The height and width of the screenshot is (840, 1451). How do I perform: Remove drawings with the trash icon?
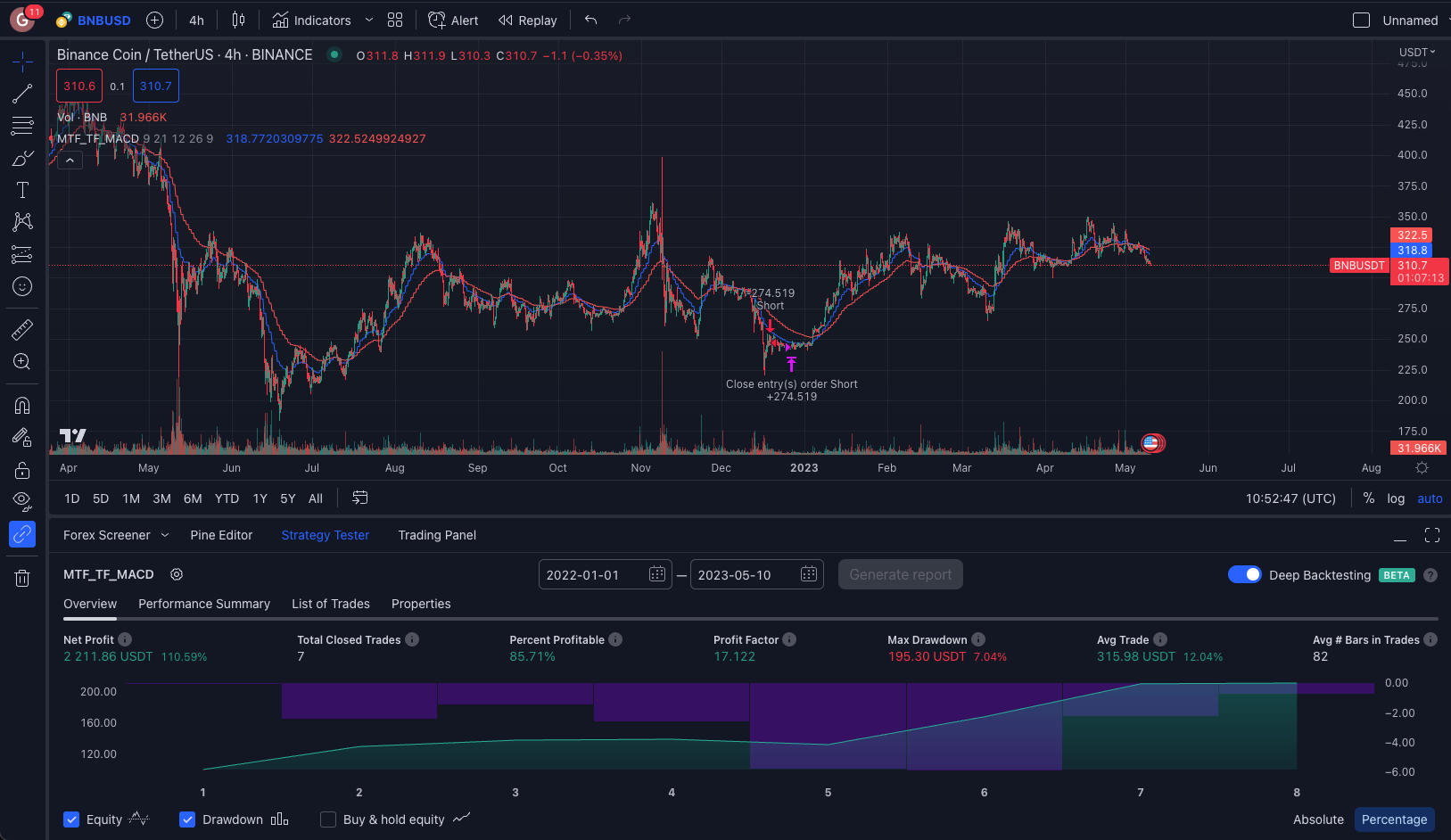pyautogui.click(x=22, y=579)
